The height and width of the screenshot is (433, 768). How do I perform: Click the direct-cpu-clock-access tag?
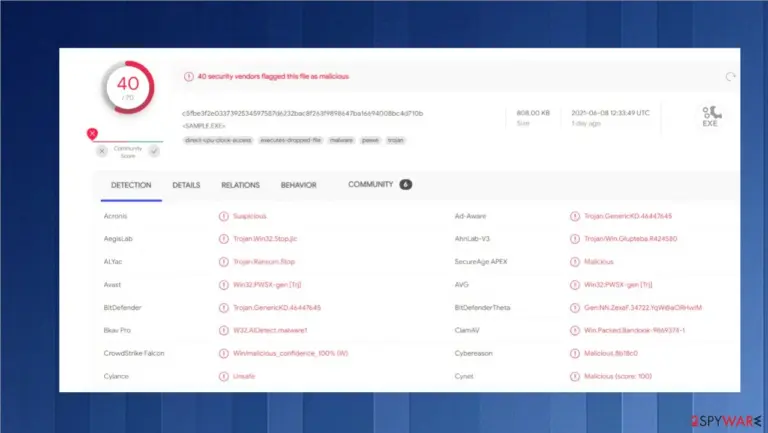(x=218, y=140)
